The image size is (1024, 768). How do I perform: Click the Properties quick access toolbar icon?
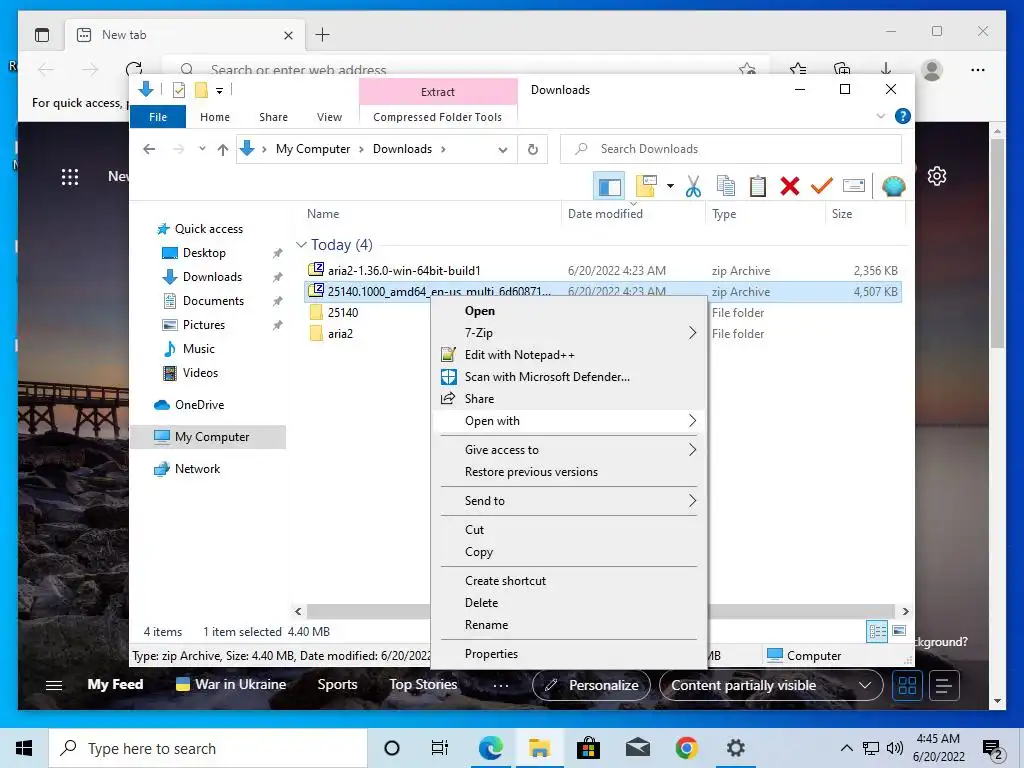pyautogui.click(x=178, y=90)
